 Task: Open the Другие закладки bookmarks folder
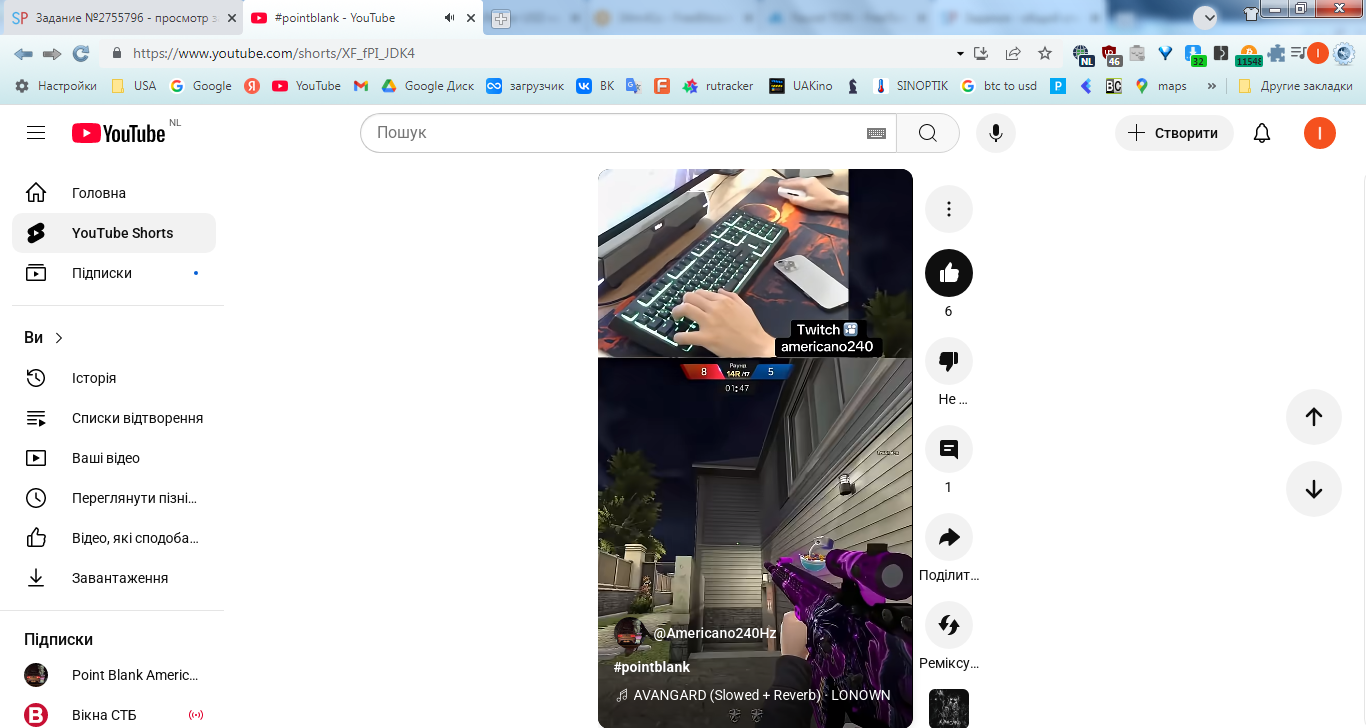1294,86
